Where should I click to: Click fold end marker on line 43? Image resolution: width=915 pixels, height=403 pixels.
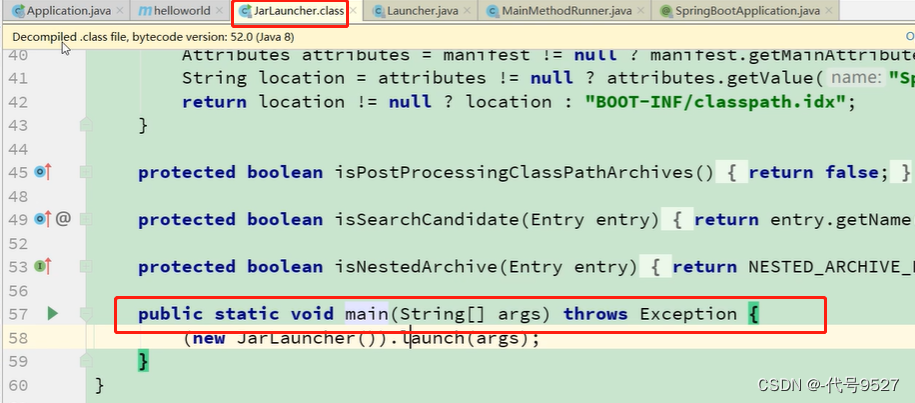coord(86,125)
